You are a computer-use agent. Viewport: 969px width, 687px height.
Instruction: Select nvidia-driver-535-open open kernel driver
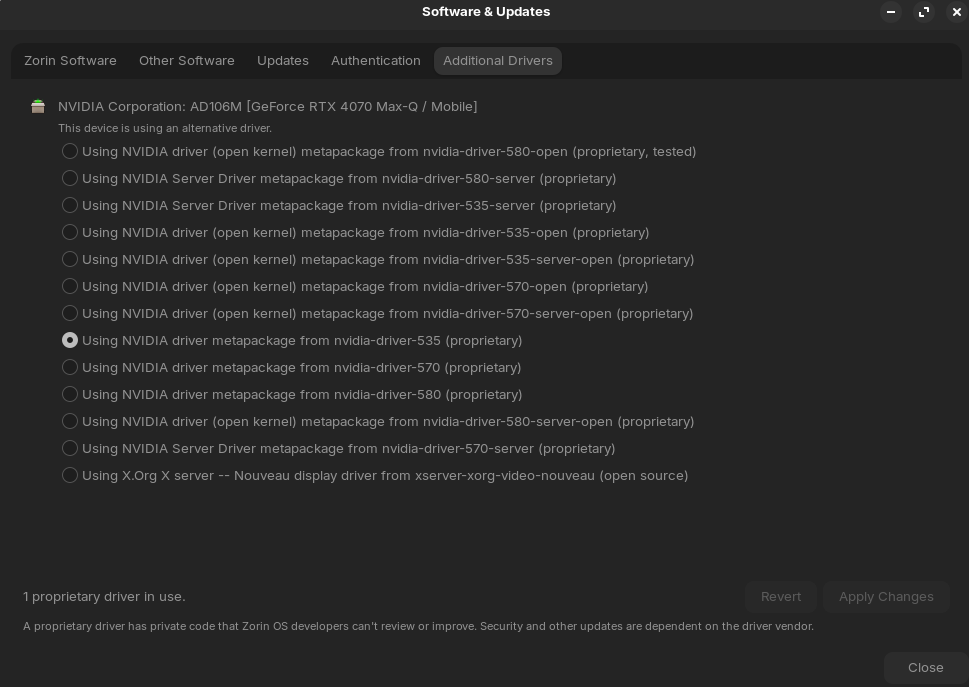(70, 232)
